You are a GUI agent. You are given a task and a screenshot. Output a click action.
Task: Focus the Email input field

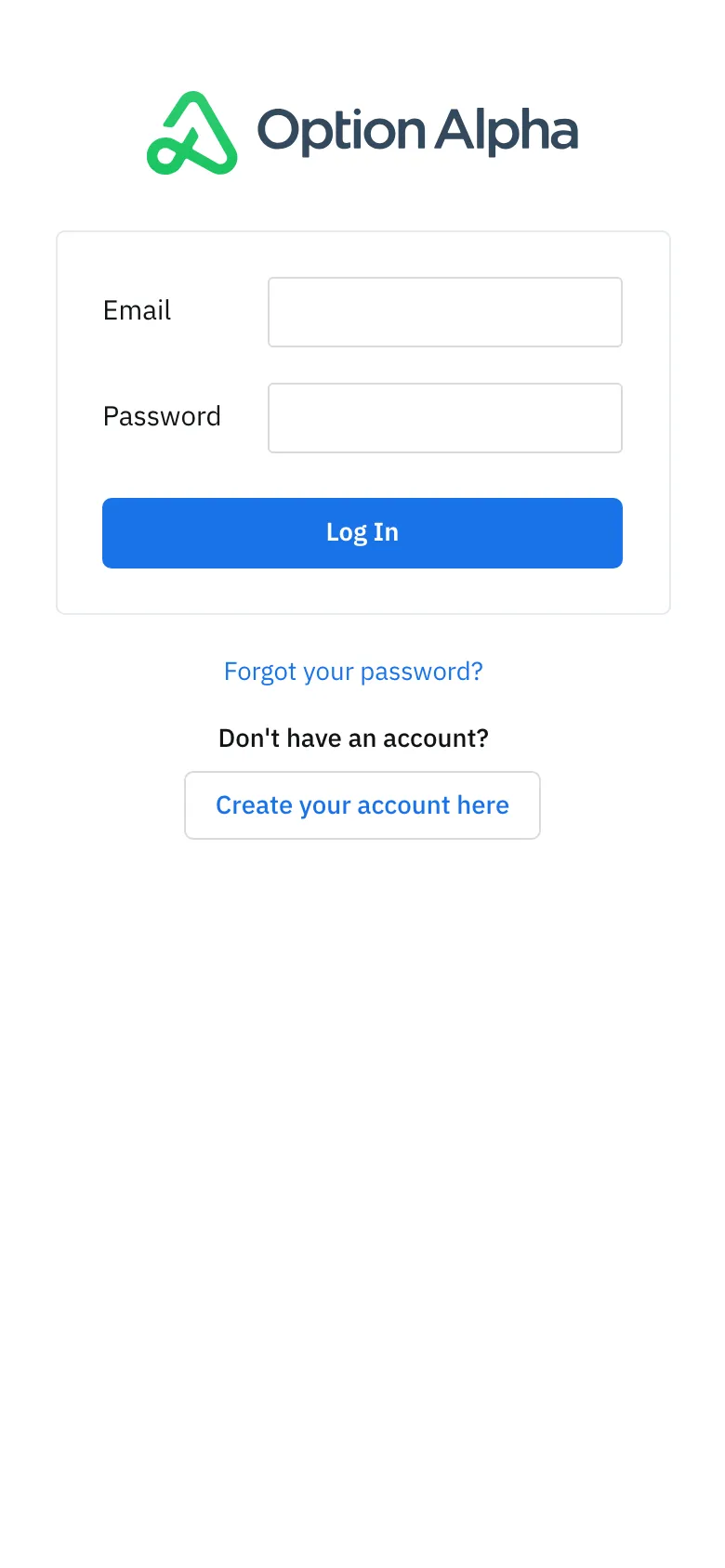pyautogui.click(x=444, y=312)
